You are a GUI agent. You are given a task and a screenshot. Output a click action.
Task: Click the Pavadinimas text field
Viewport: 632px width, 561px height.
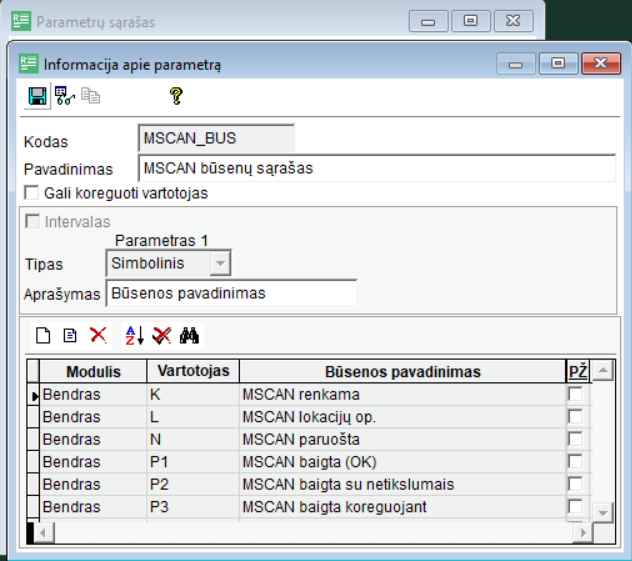[x=376, y=168]
